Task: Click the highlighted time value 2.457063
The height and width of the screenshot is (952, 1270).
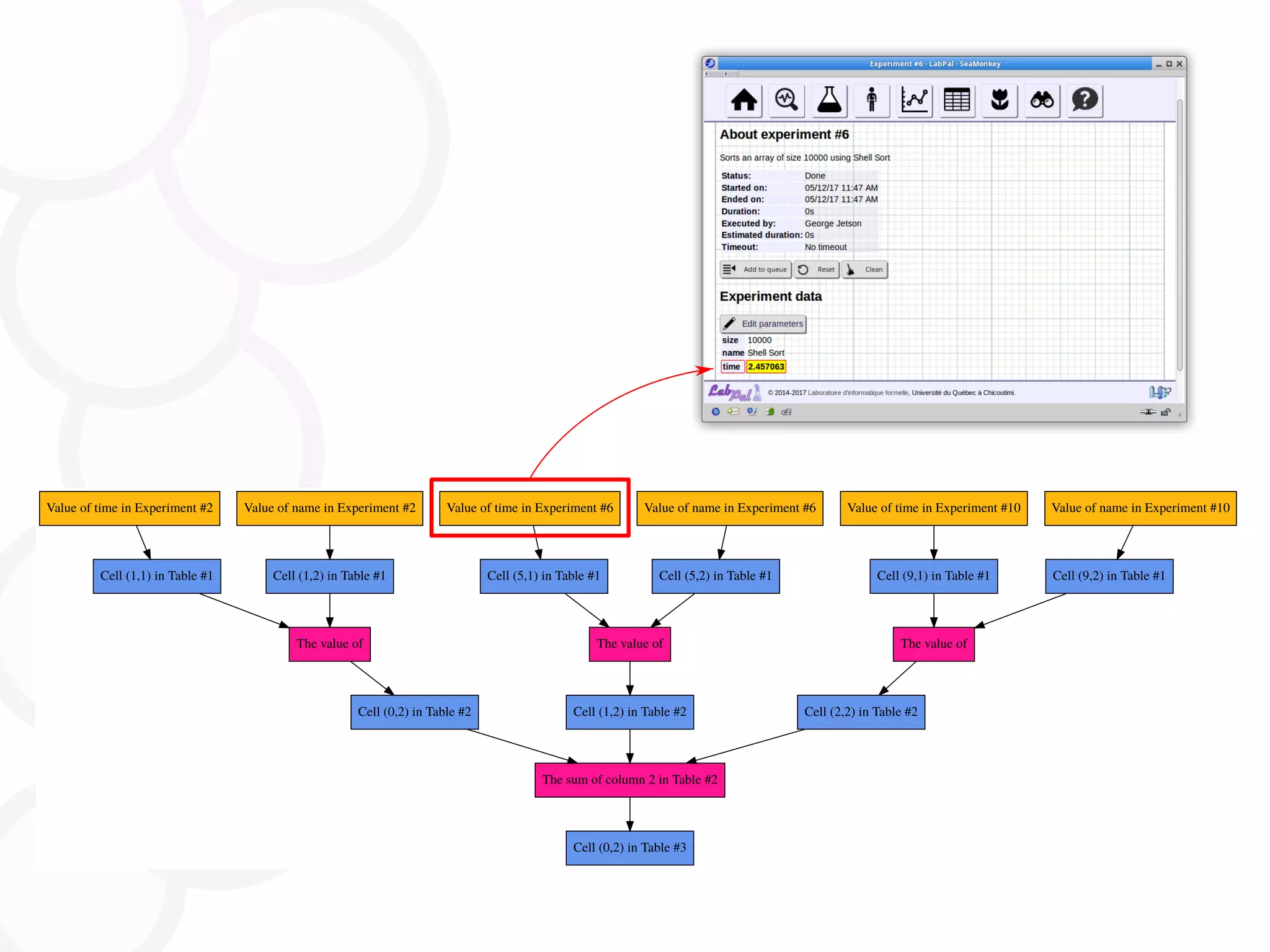Action: coord(766,367)
